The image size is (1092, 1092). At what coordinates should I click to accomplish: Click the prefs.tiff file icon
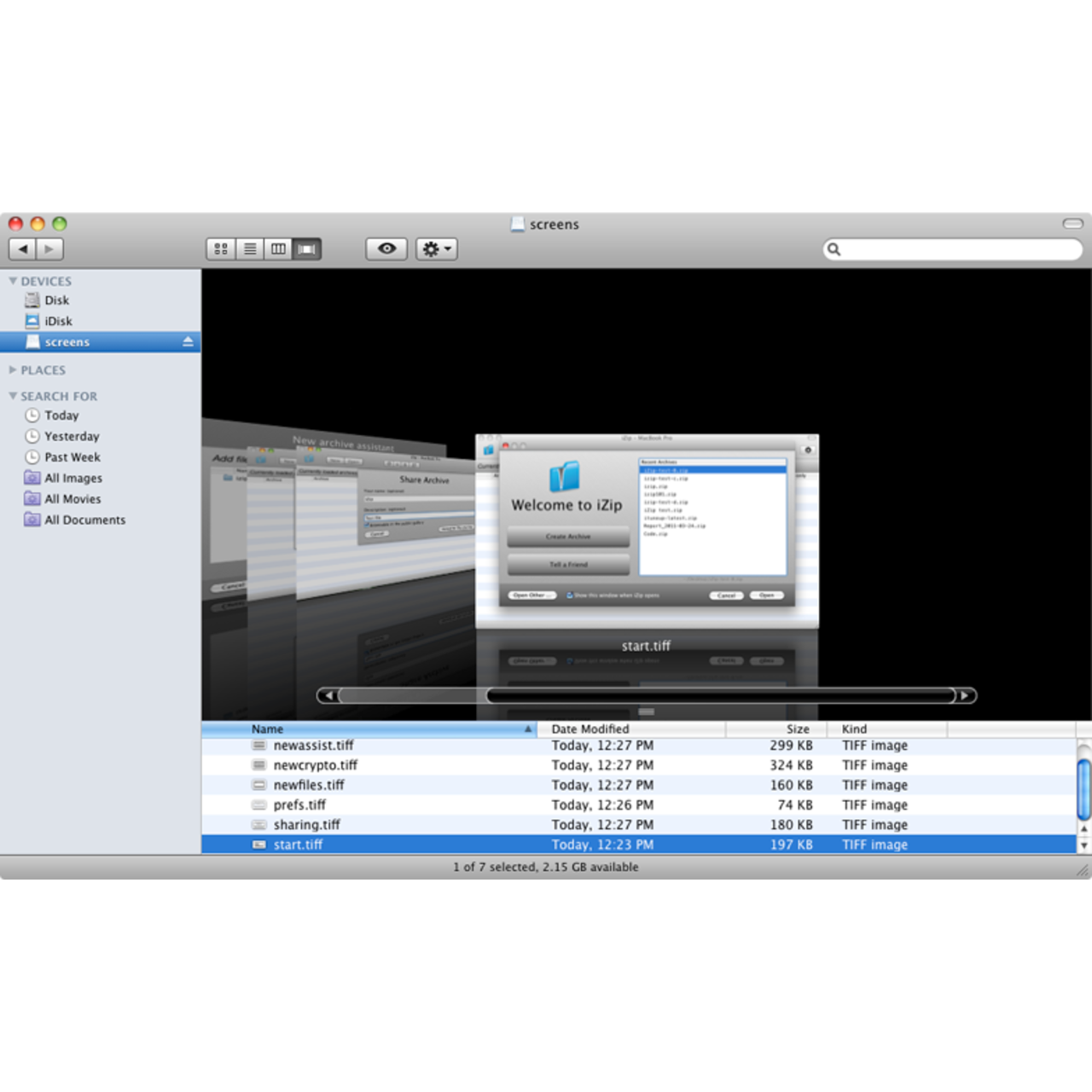(x=259, y=804)
